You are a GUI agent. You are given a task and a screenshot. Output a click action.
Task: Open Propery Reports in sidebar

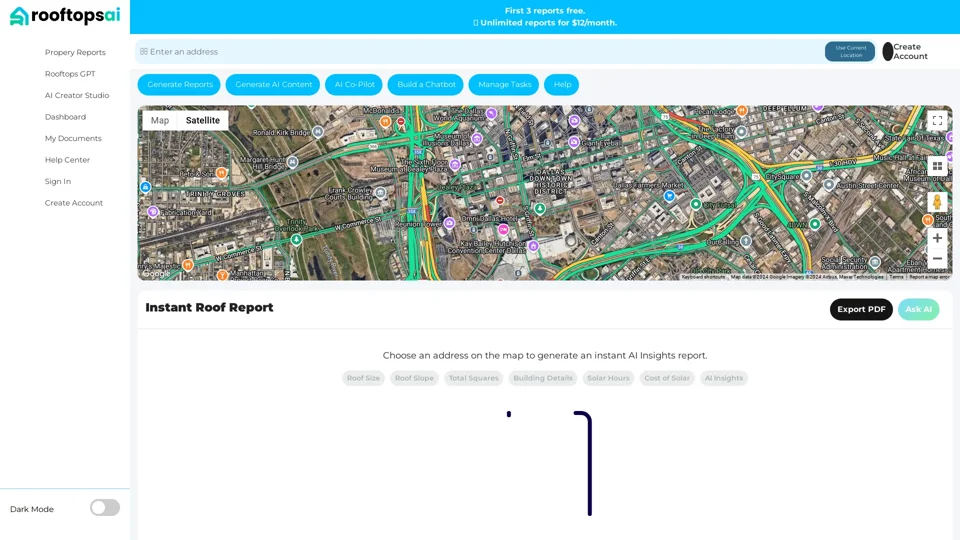[x=75, y=53]
